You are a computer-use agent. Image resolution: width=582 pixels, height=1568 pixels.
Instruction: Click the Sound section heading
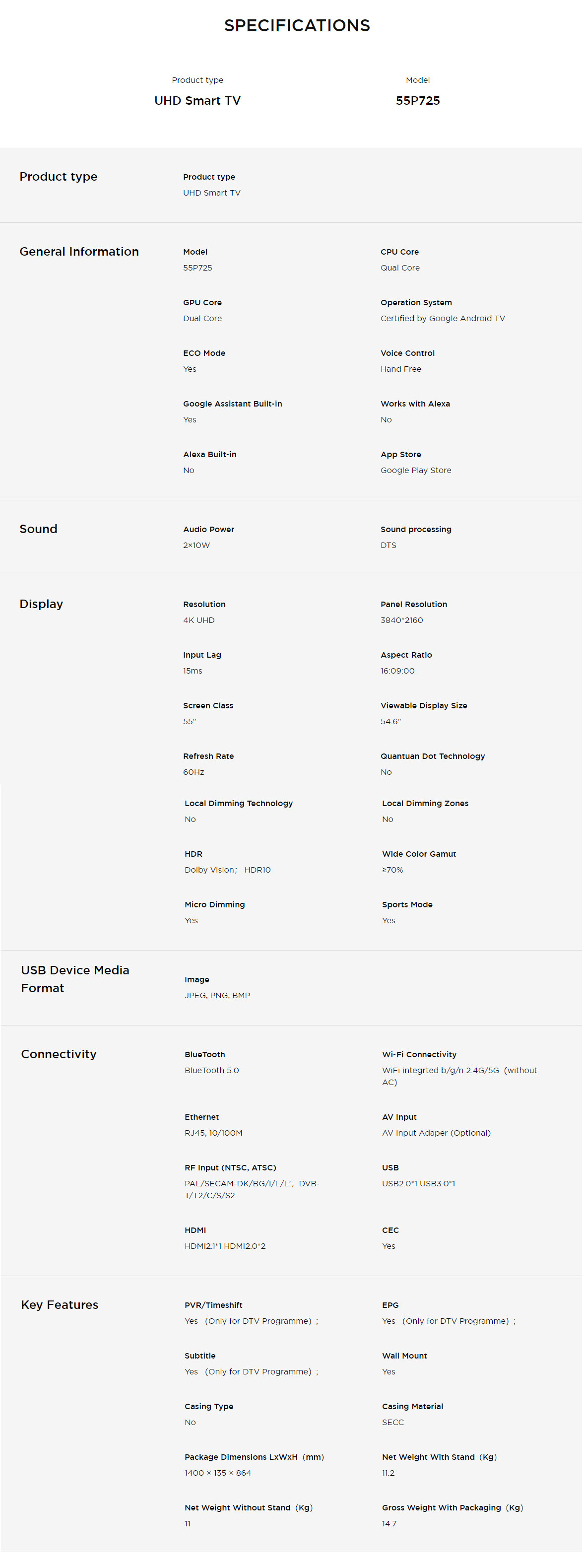[x=38, y=529]
